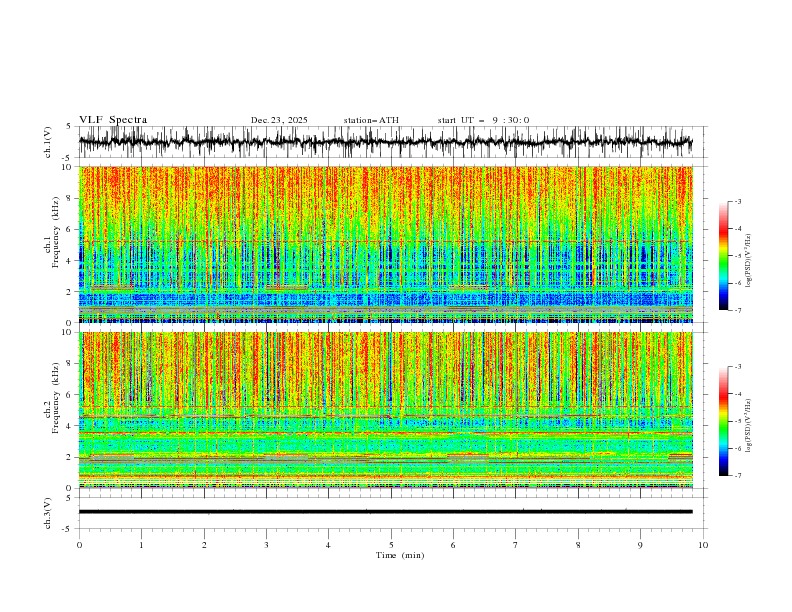Click the "-7" tick on ch.1 colorbar
This screenshot has width=792, height=612.
coord(738,310)
